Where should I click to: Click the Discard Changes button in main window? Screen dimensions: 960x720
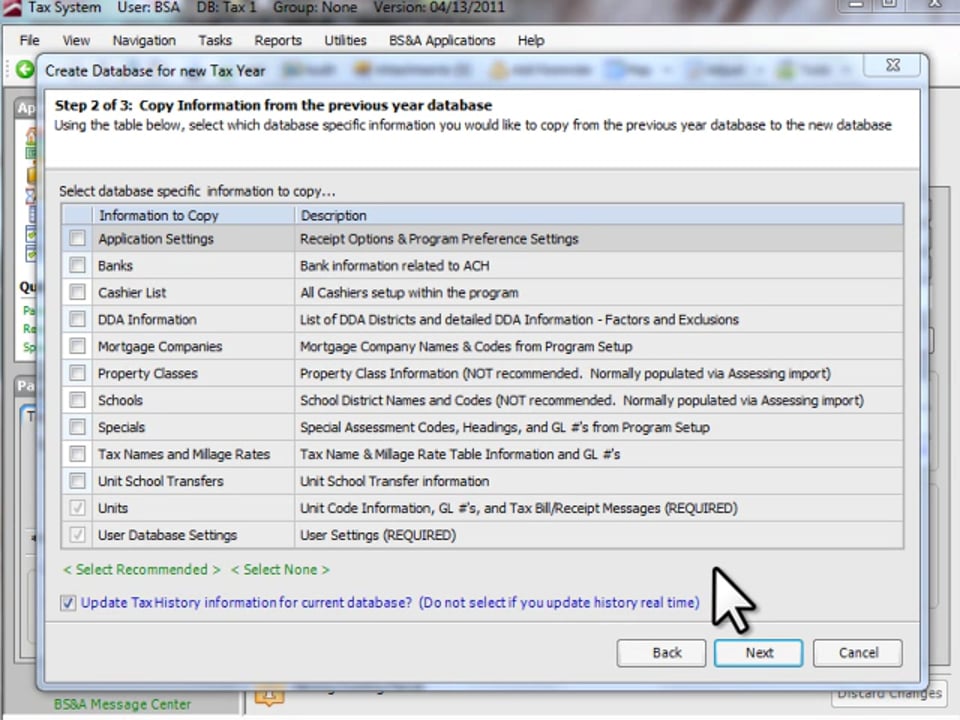[889, 693]
